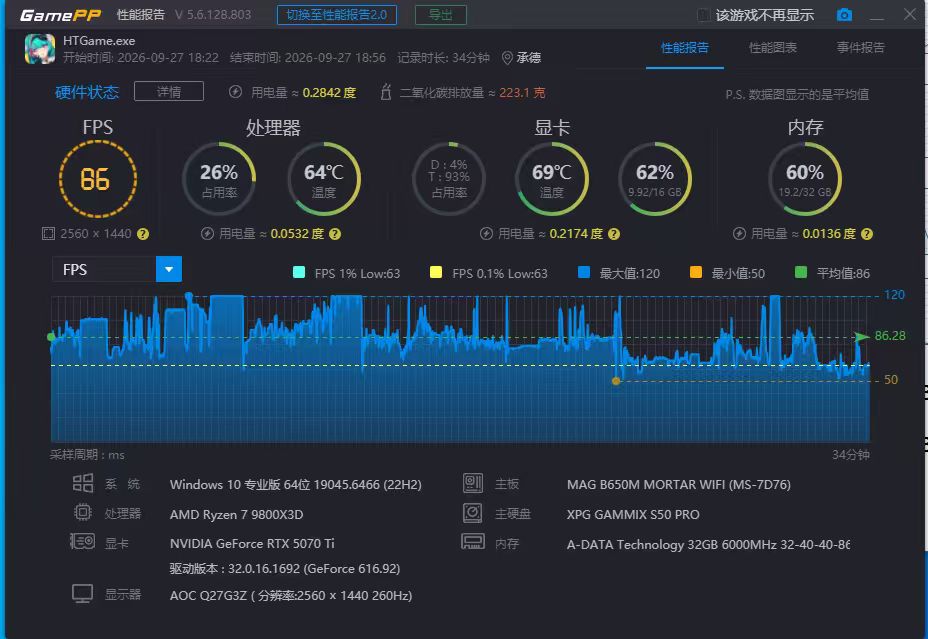Click the cyan FPS 1% Low legend swatch
928x639 pixels.
pyautogui.click(x=299, y=272)
